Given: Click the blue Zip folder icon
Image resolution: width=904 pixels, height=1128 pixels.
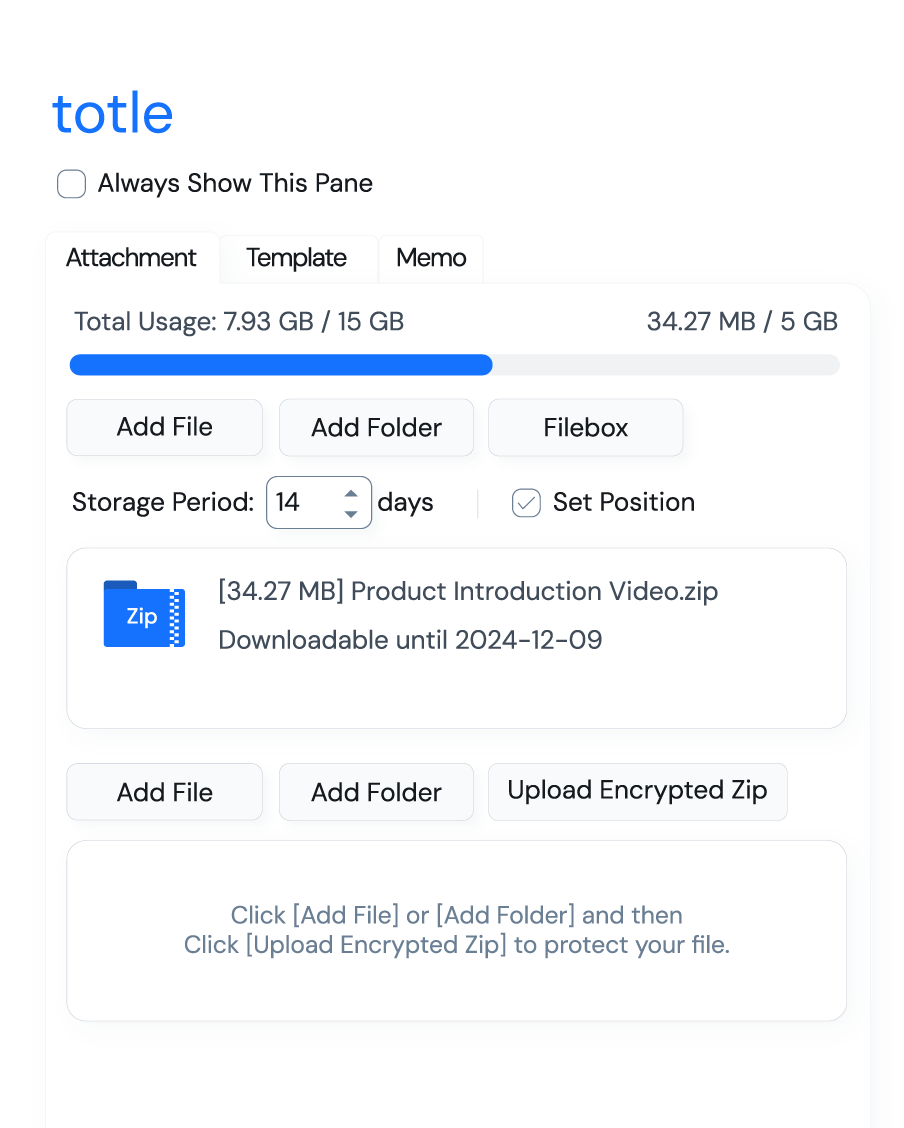Looking at the screenshot, I should pos(144,614).
